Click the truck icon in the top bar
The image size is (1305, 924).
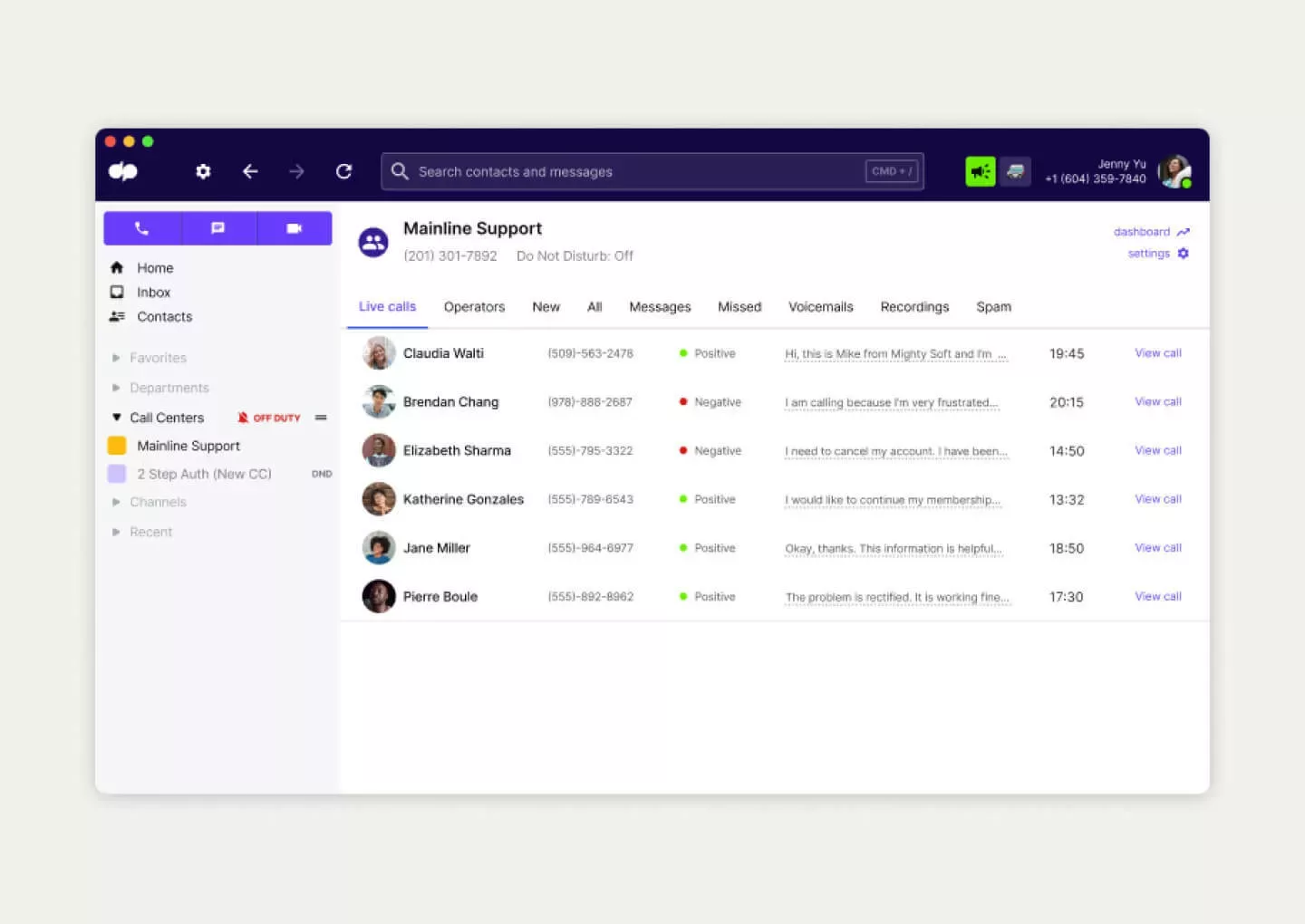click(x=1017, y=171)
